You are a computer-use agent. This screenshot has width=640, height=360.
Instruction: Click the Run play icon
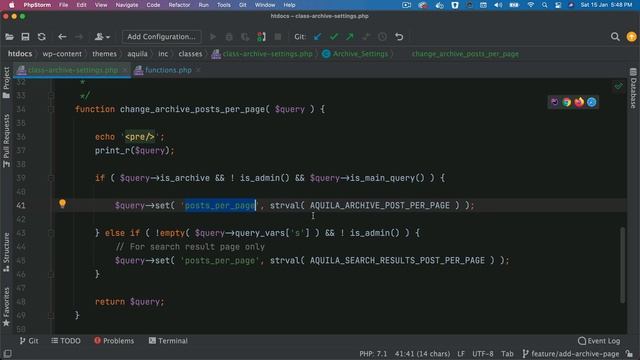[x=213, y=37]
